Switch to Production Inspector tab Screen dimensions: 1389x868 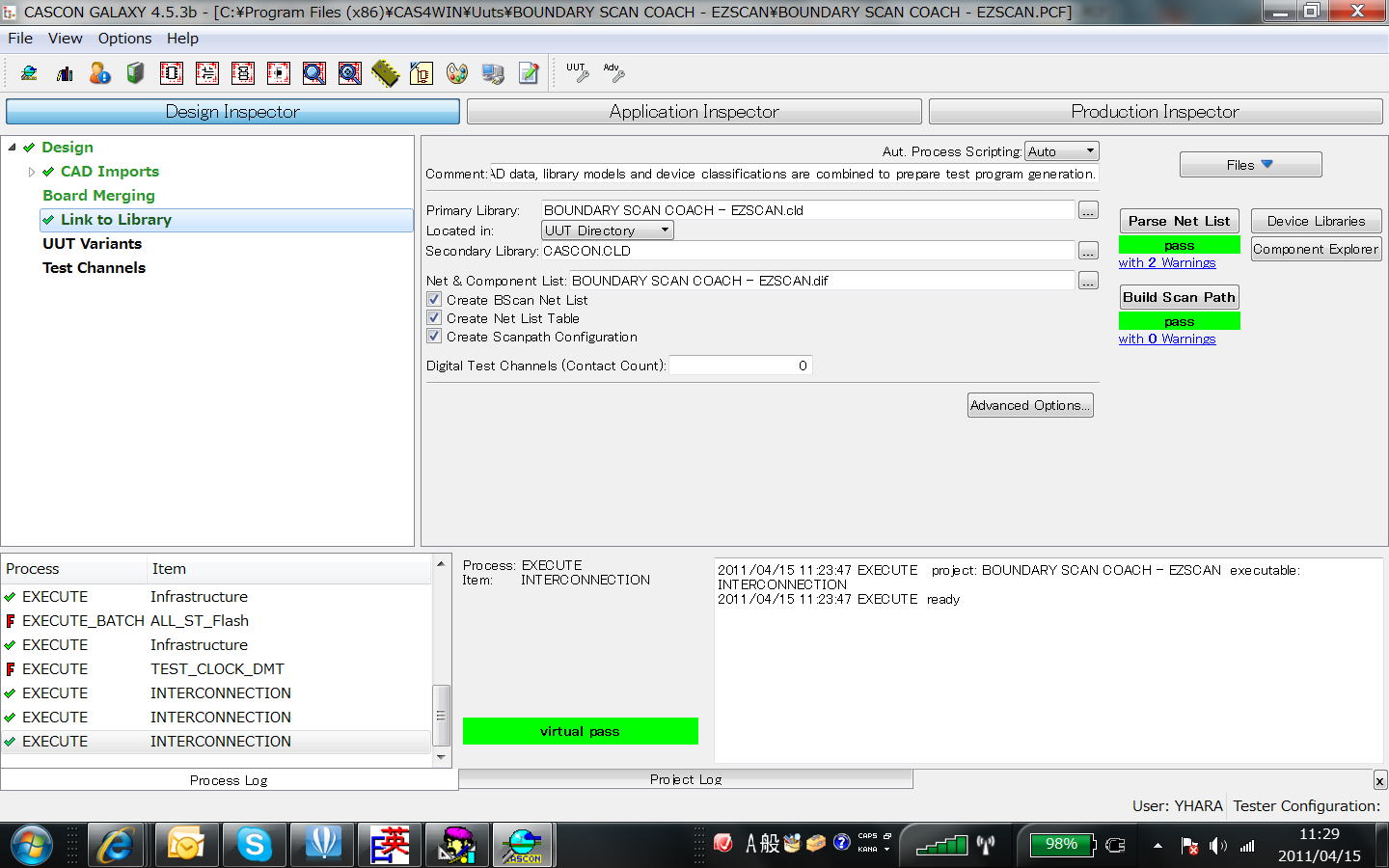(x=1155, y=112)
